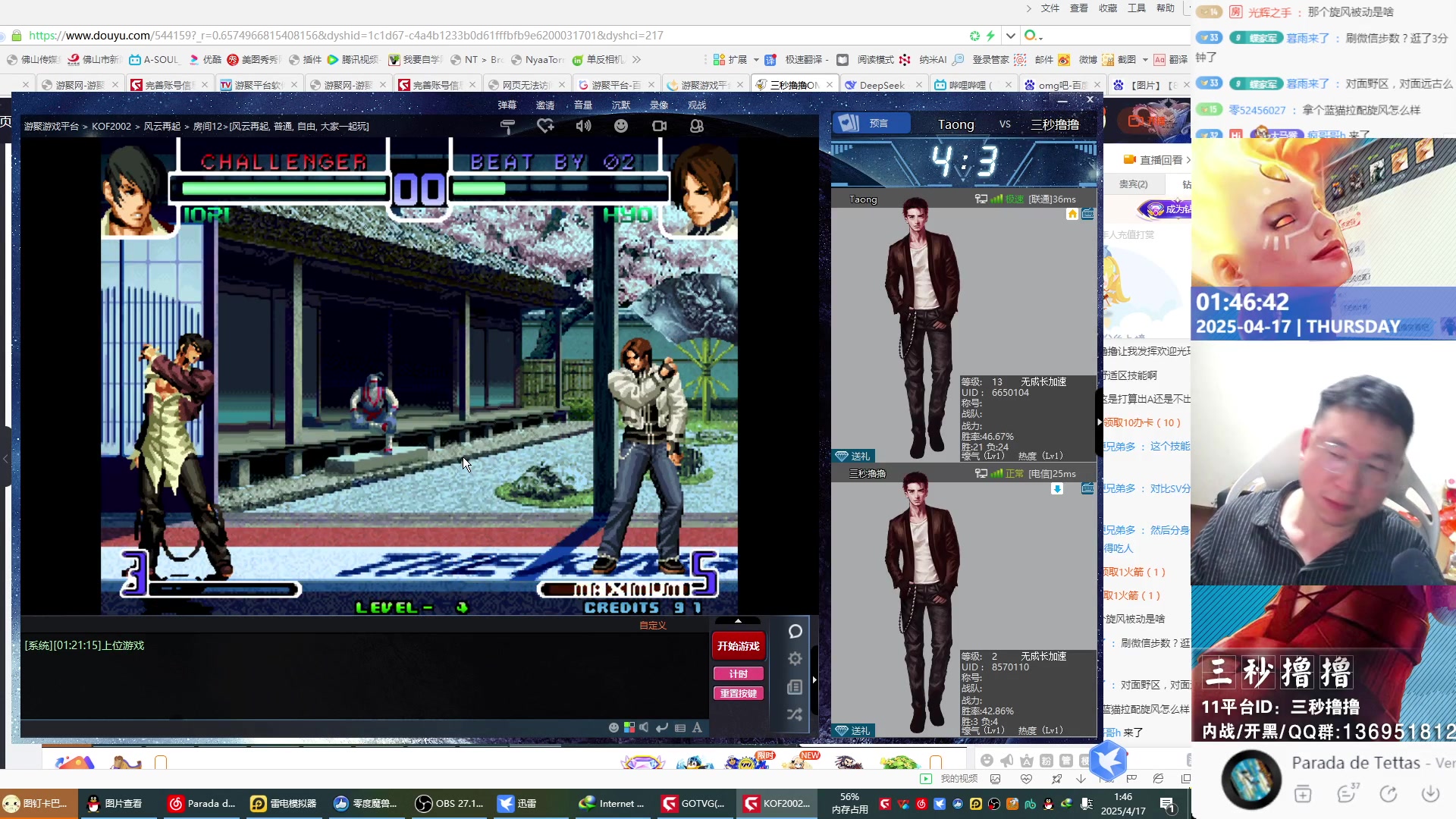Open the 工具 browser menu
This screenshot has width=1456, height=819.
point(1137,8)
